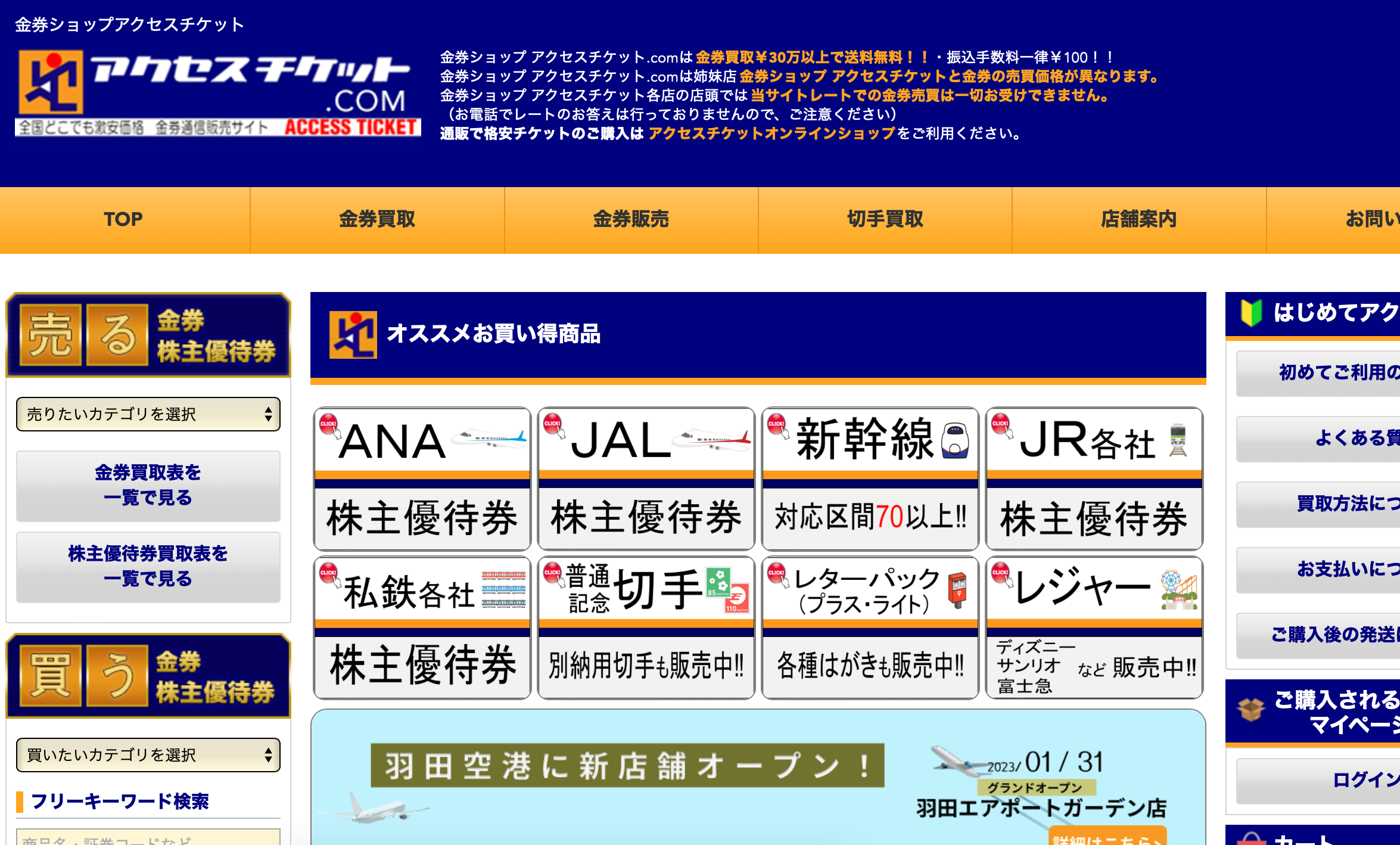
Task: Open the JR各社 株主優待券 tile
Action: tap(1094, 479)
